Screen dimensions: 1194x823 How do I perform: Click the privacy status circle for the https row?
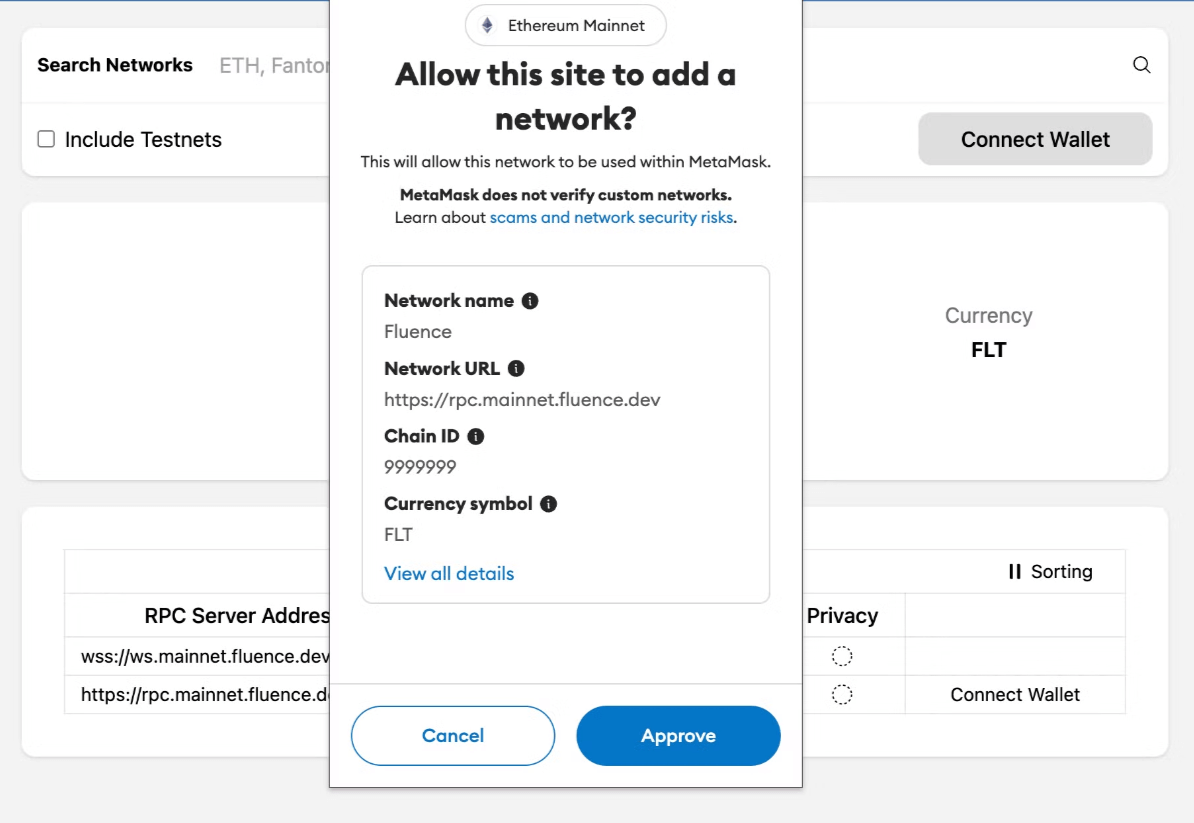(x=842, y=694)
